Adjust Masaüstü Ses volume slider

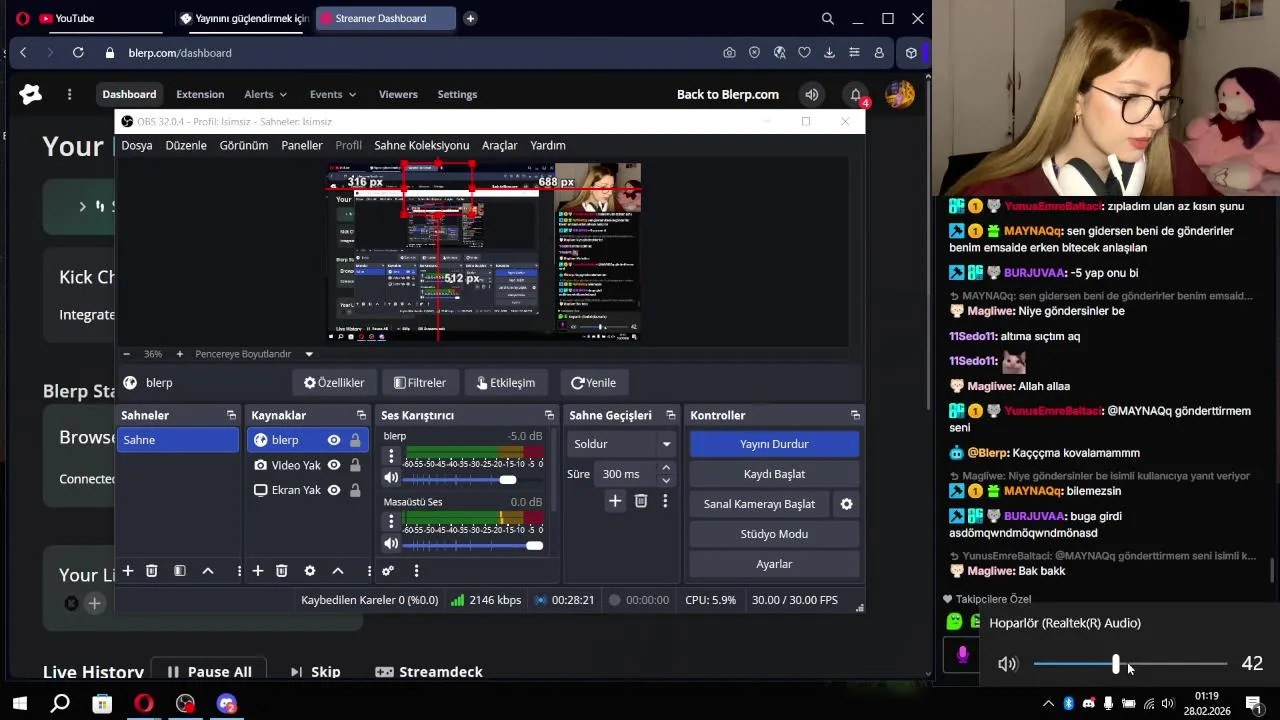(x=473, y=545)
